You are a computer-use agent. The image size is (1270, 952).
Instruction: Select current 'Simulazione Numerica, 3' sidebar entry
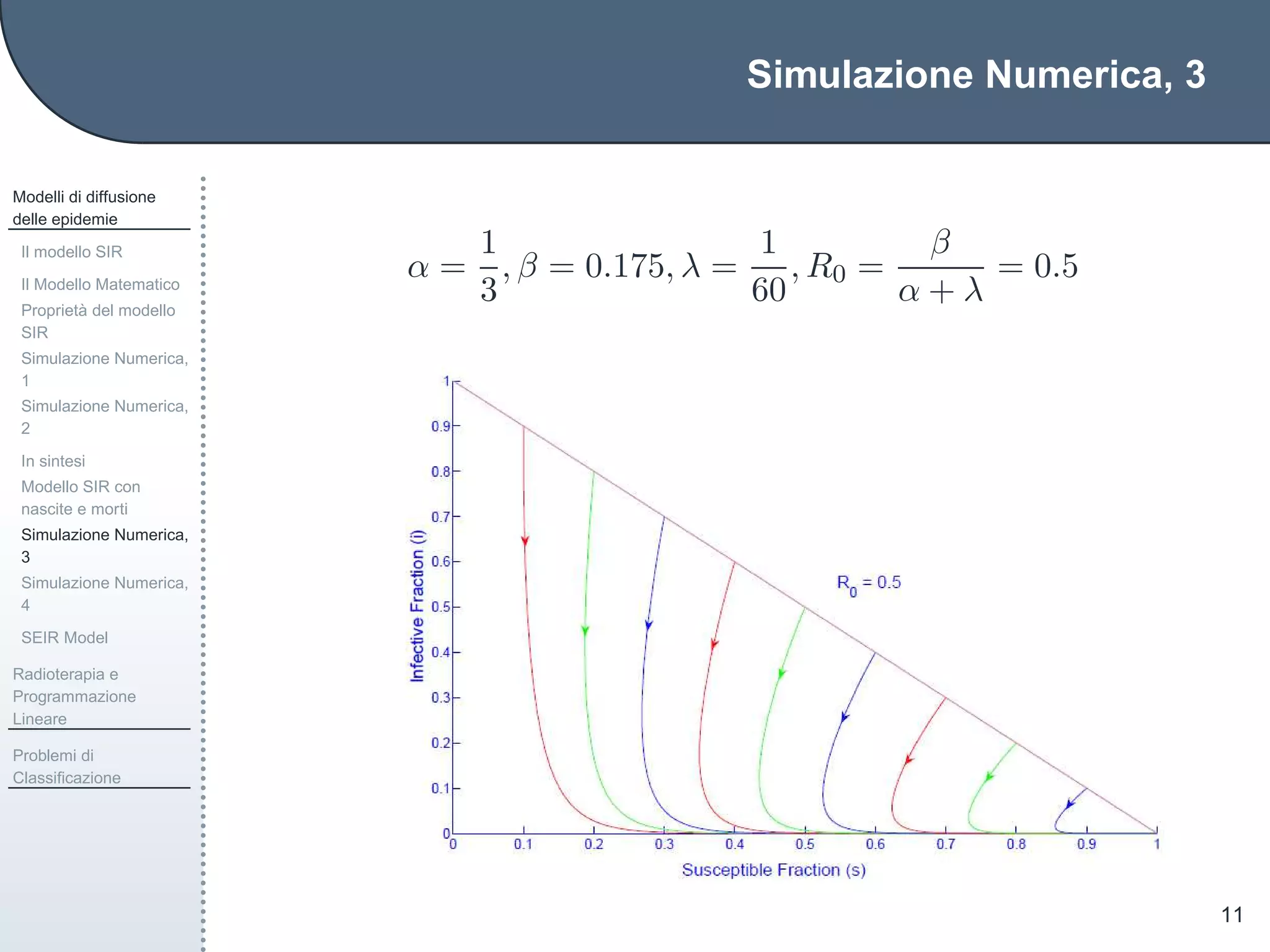pyautogui.click(x=104, y=545)
